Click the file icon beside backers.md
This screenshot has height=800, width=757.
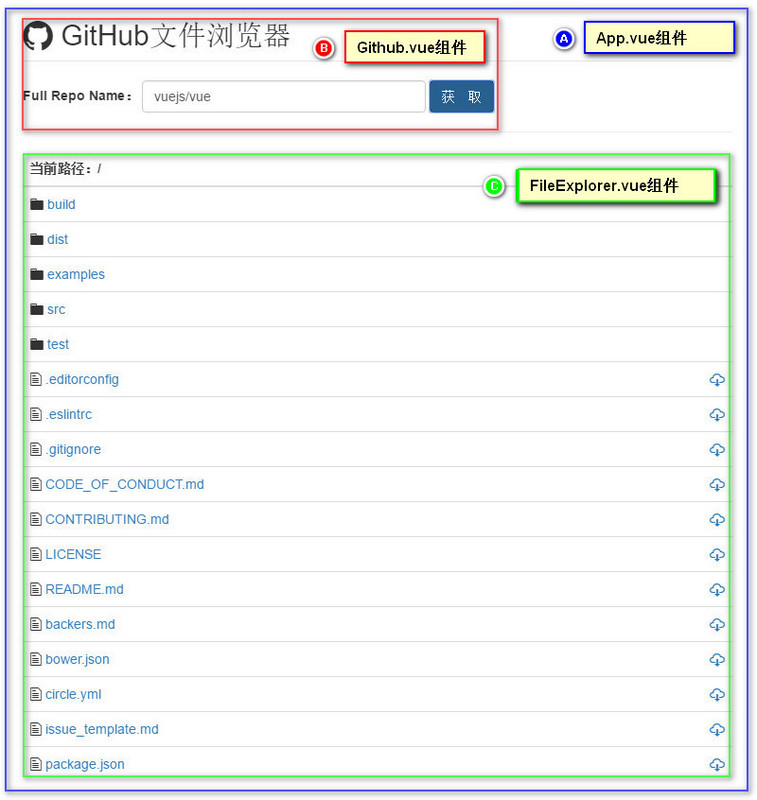36,624
